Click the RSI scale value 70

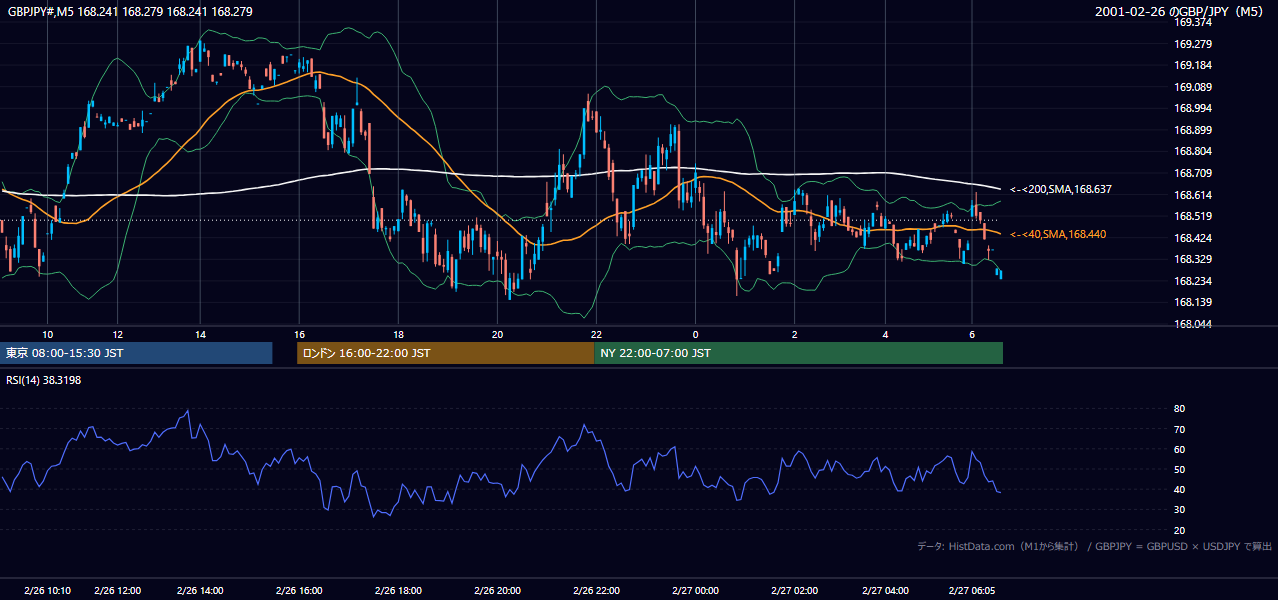[x=1180, y=429]
